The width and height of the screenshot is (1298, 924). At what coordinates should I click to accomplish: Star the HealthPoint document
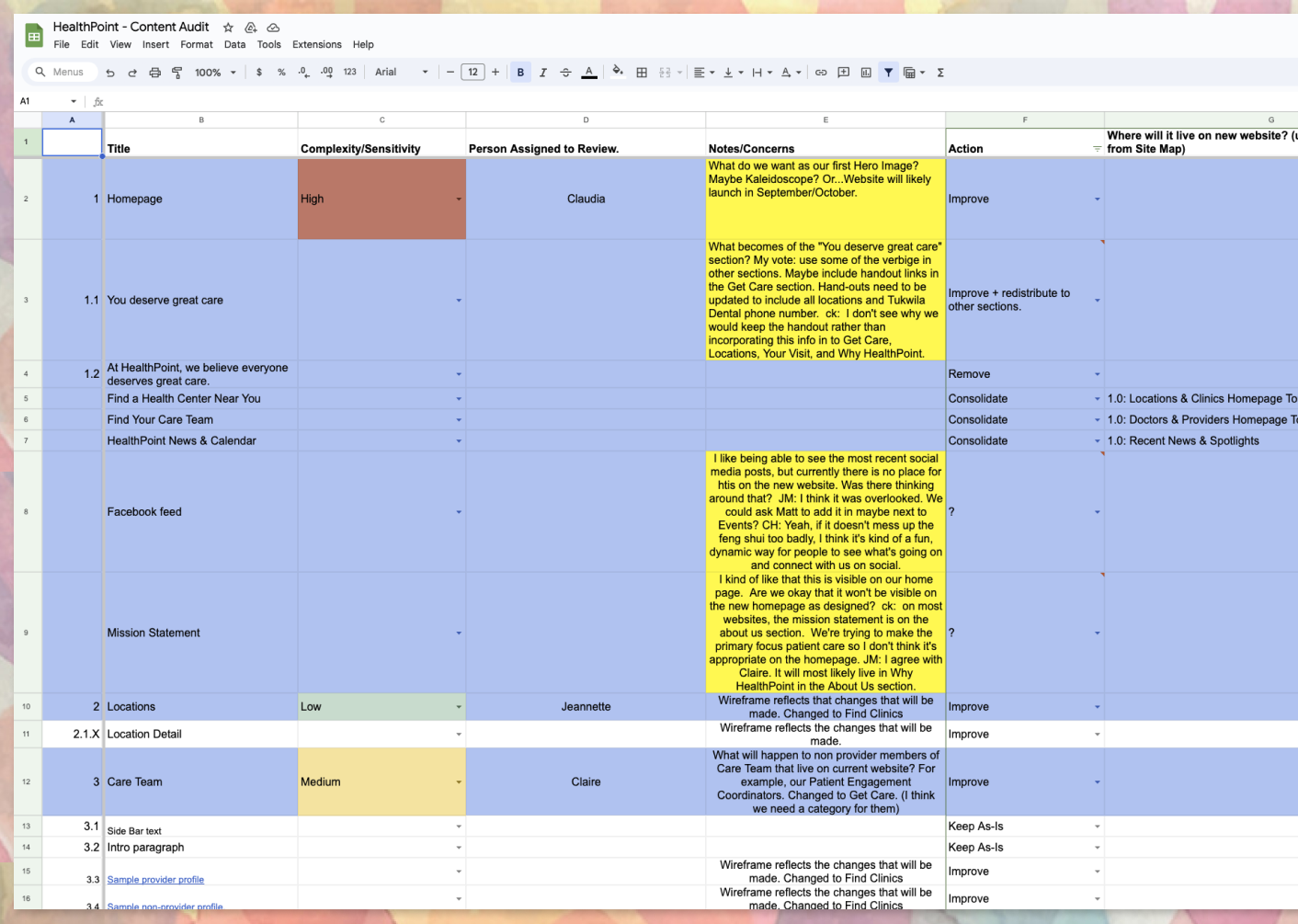coord(228,28)
